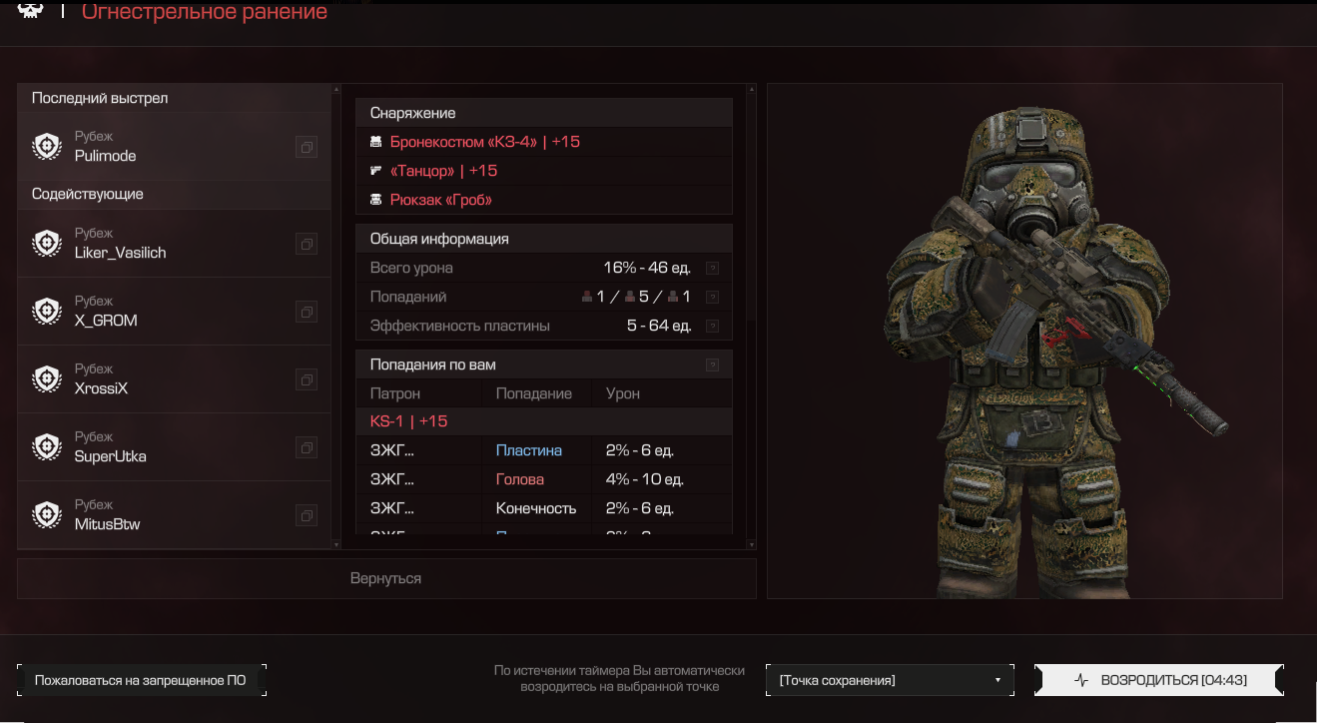Show help for Эффективность пластины

(712, 326)
